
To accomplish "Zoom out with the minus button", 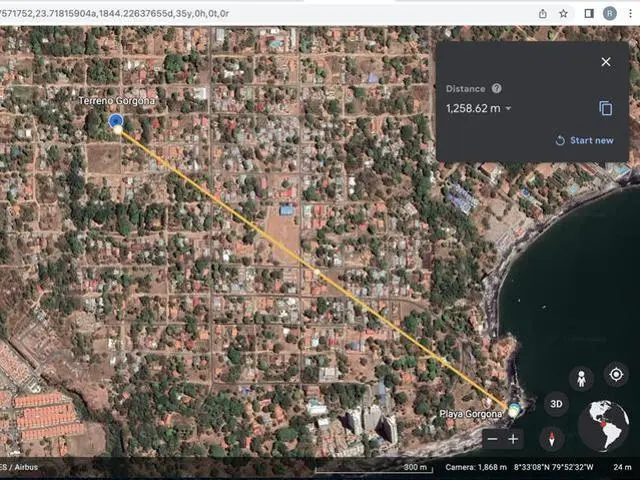I will pyautogui.click(x=491, y=439).
